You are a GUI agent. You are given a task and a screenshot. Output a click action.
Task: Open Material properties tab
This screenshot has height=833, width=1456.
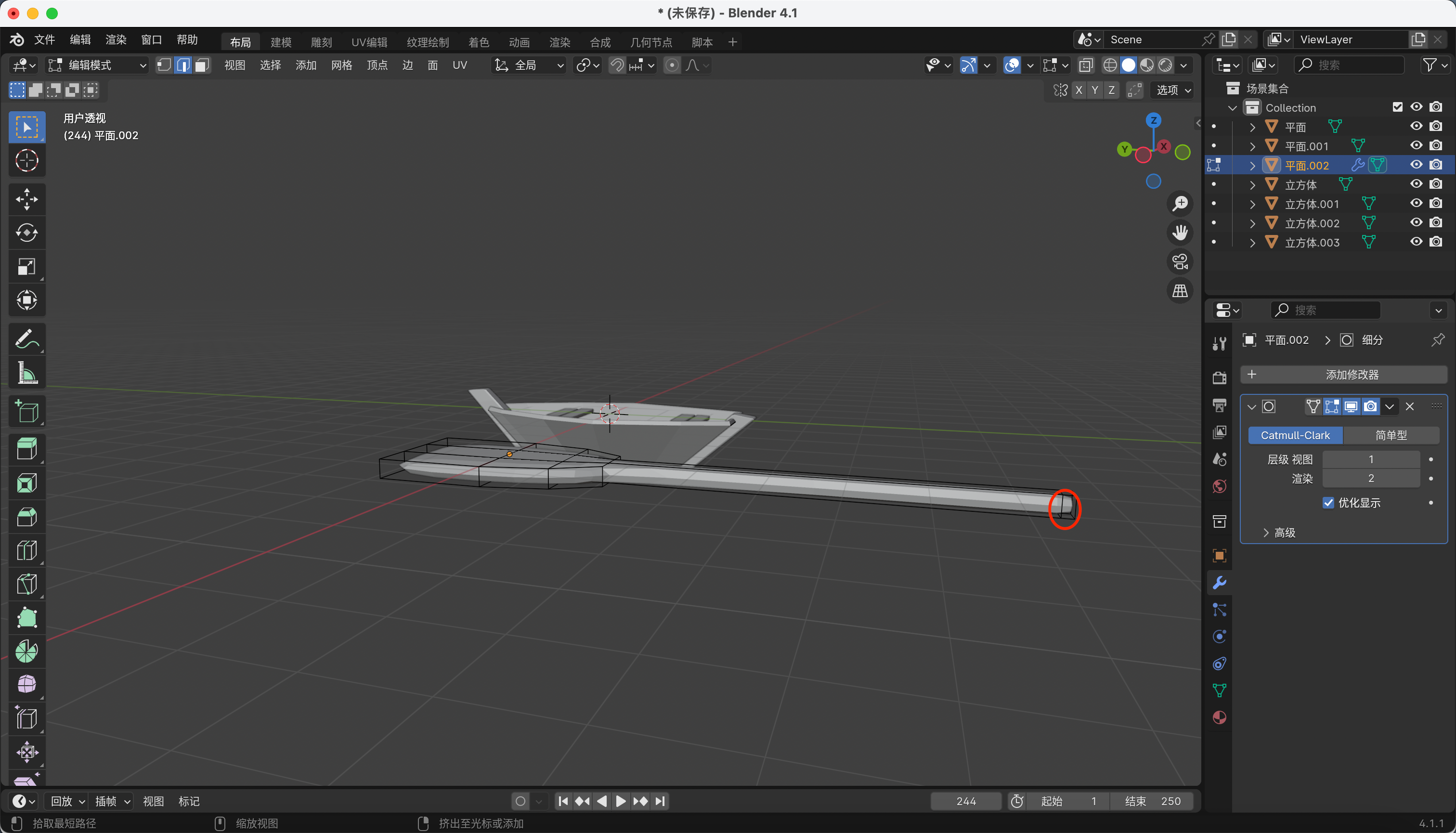tap(1219, 717)
